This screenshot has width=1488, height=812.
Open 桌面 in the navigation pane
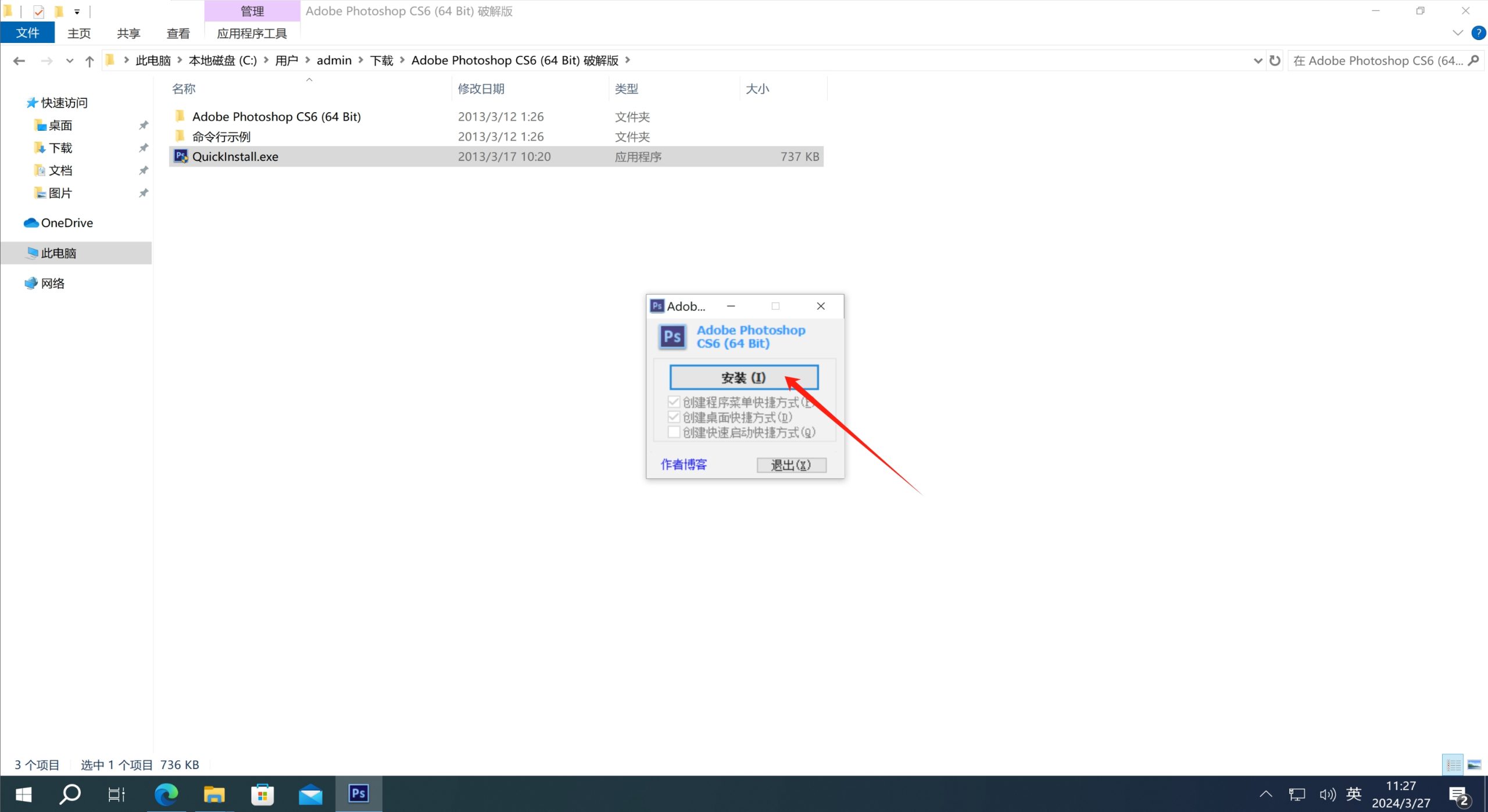(x=60, y=125)
